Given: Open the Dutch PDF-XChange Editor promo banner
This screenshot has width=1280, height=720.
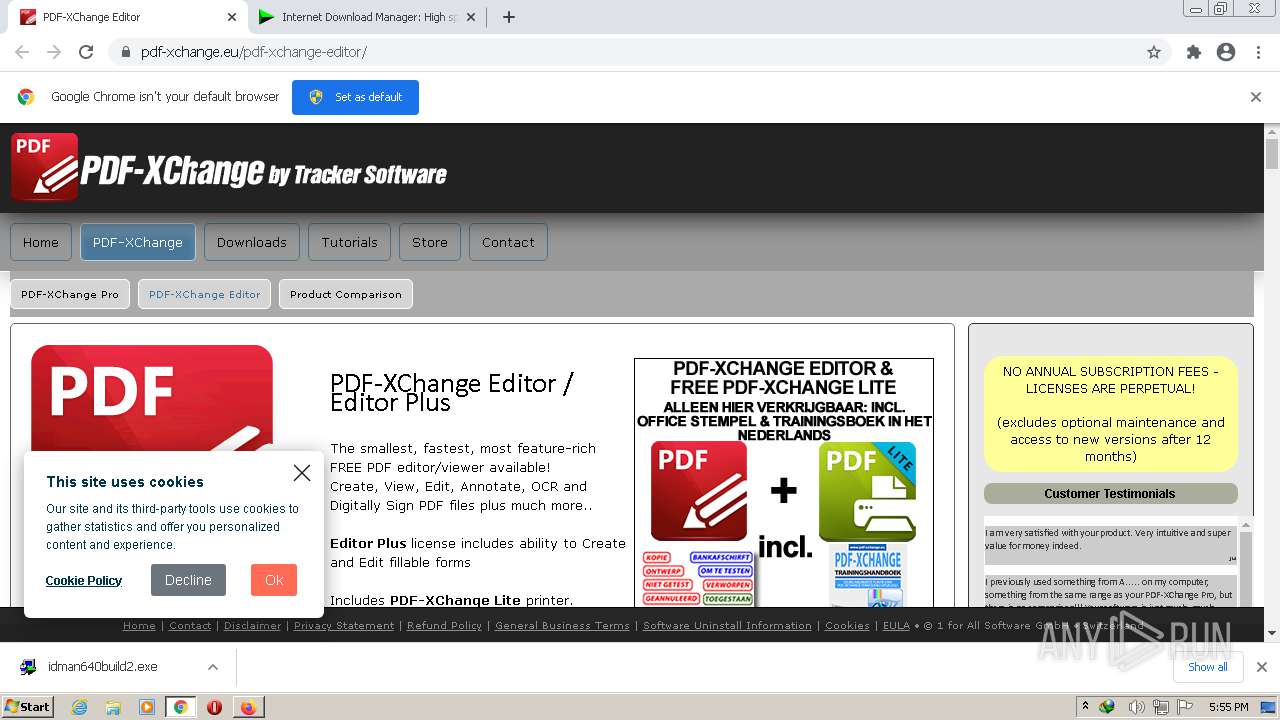Looking at the screenshot, I should point(784,482).
